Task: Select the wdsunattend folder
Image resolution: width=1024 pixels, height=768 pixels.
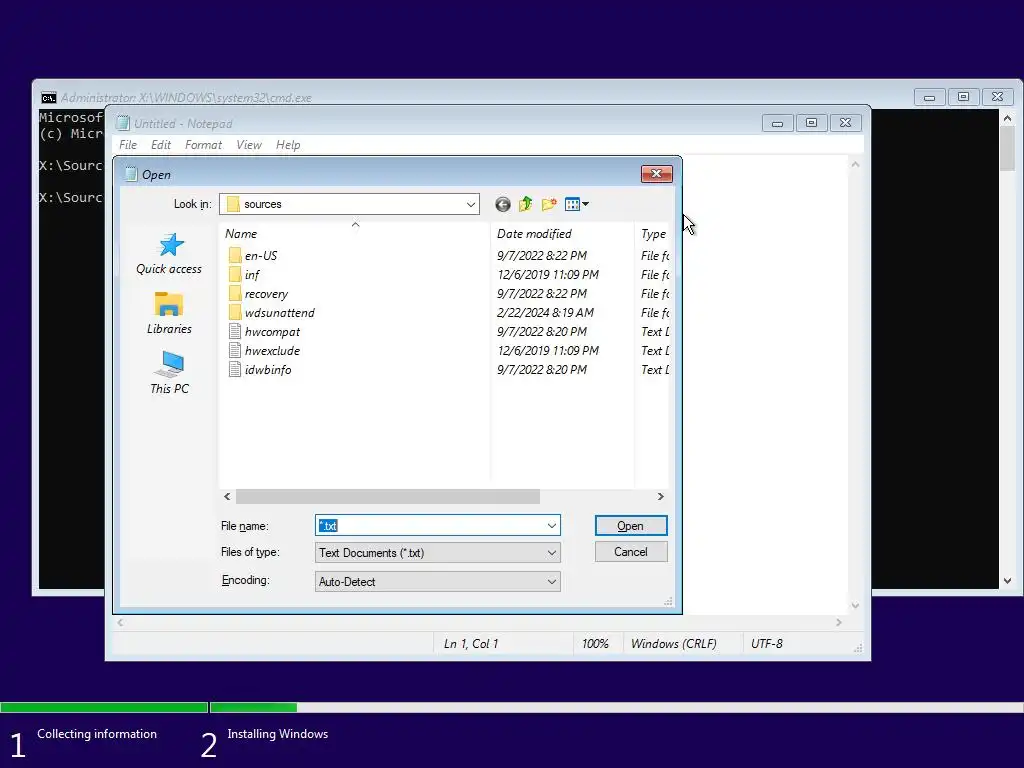Action: point(280,313)
